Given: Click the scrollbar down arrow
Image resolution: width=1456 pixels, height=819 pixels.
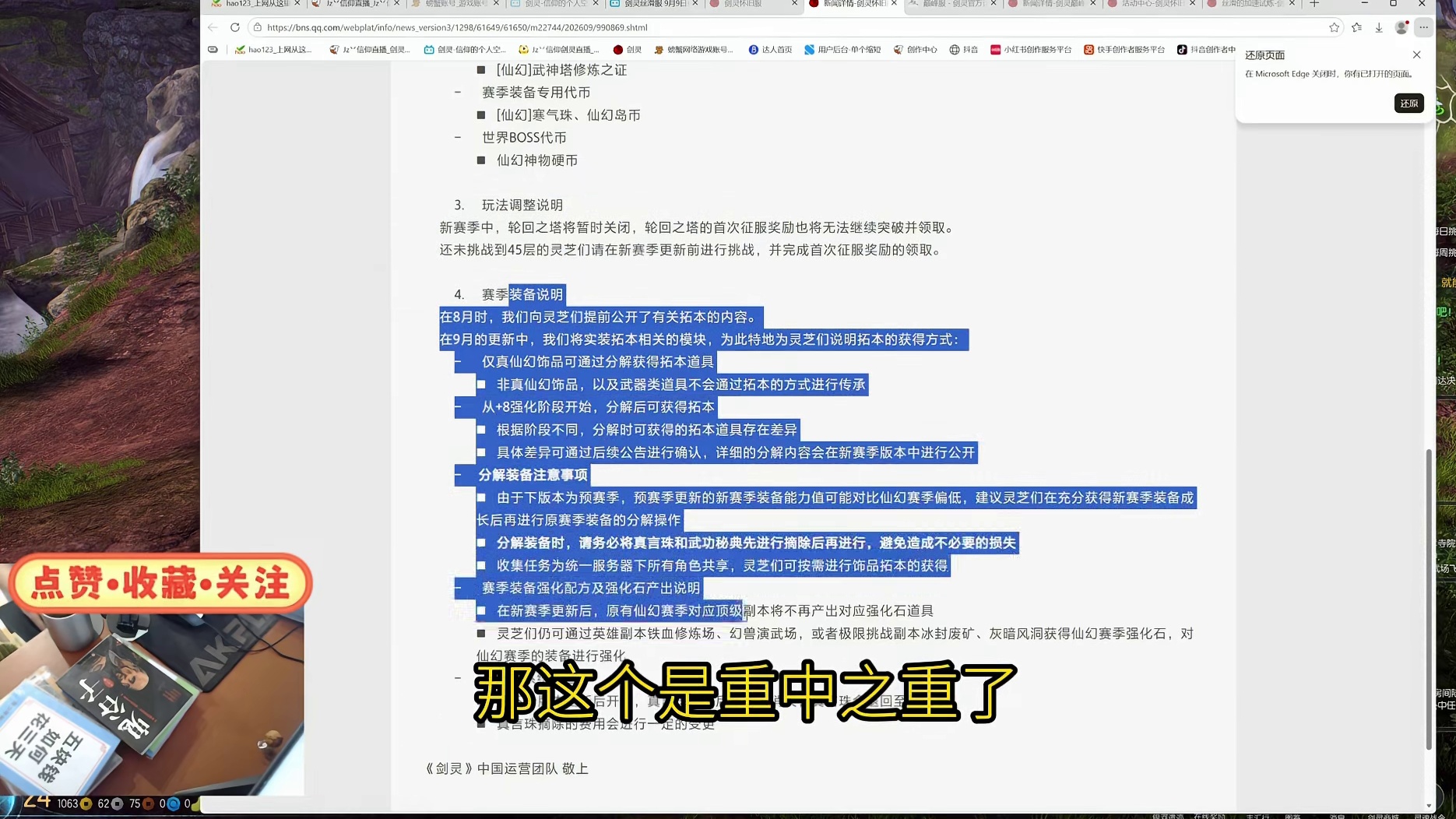Looking at the screenshot, I should [x=1429, y=806].
